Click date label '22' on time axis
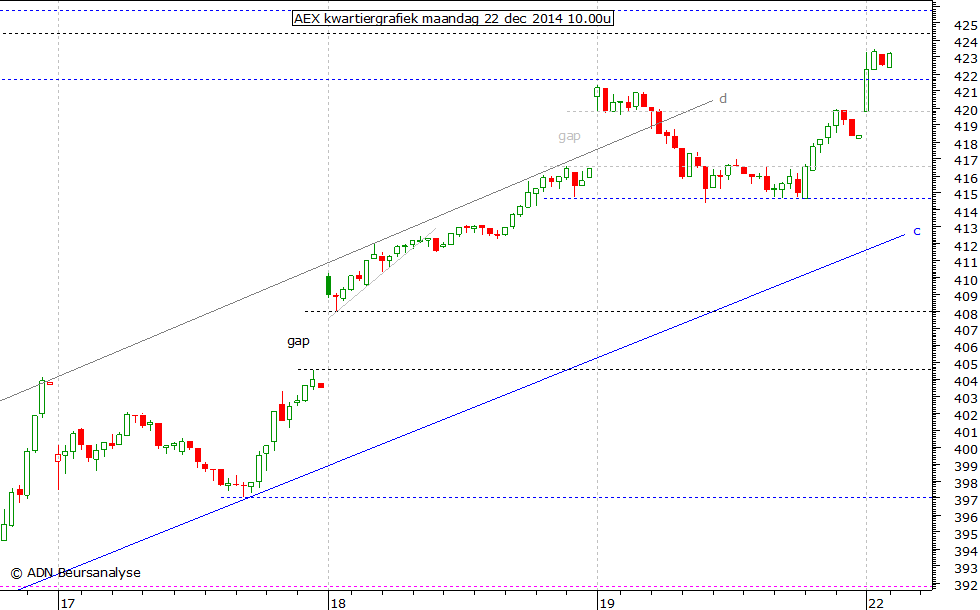980x610 pixels. click(x=876, y=603)
